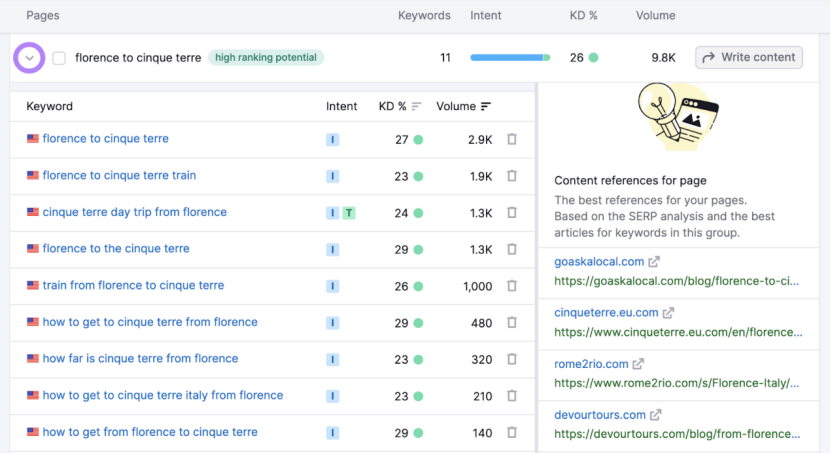The image size is (831, 454).
Task: Delete the 'florence to cinque terre' keyword row
Action: [512, 139]
